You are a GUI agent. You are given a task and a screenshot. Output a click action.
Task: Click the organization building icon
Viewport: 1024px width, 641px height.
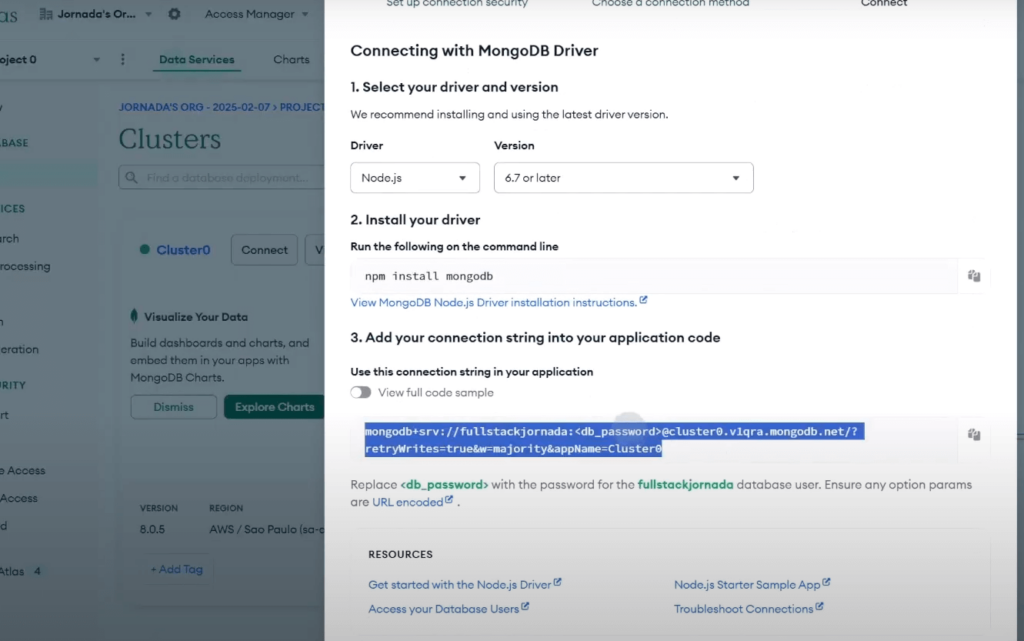click(x=47, y=14)
